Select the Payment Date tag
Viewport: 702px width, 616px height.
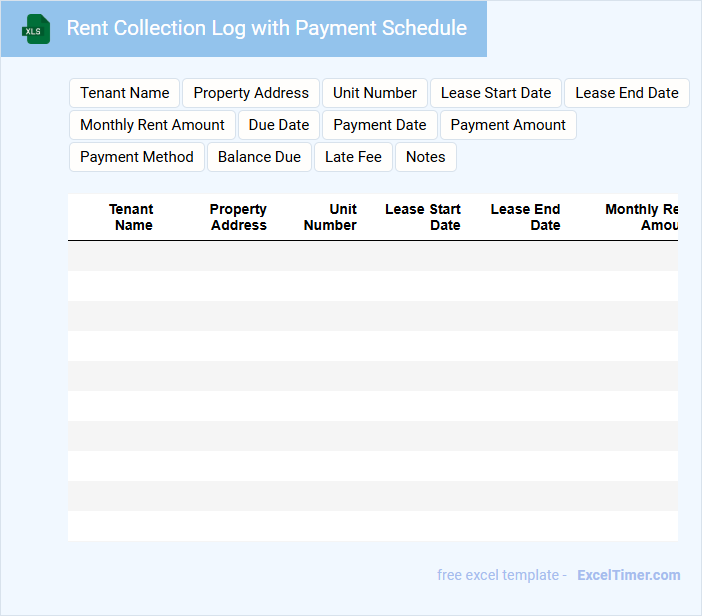[x=380, y=125]
